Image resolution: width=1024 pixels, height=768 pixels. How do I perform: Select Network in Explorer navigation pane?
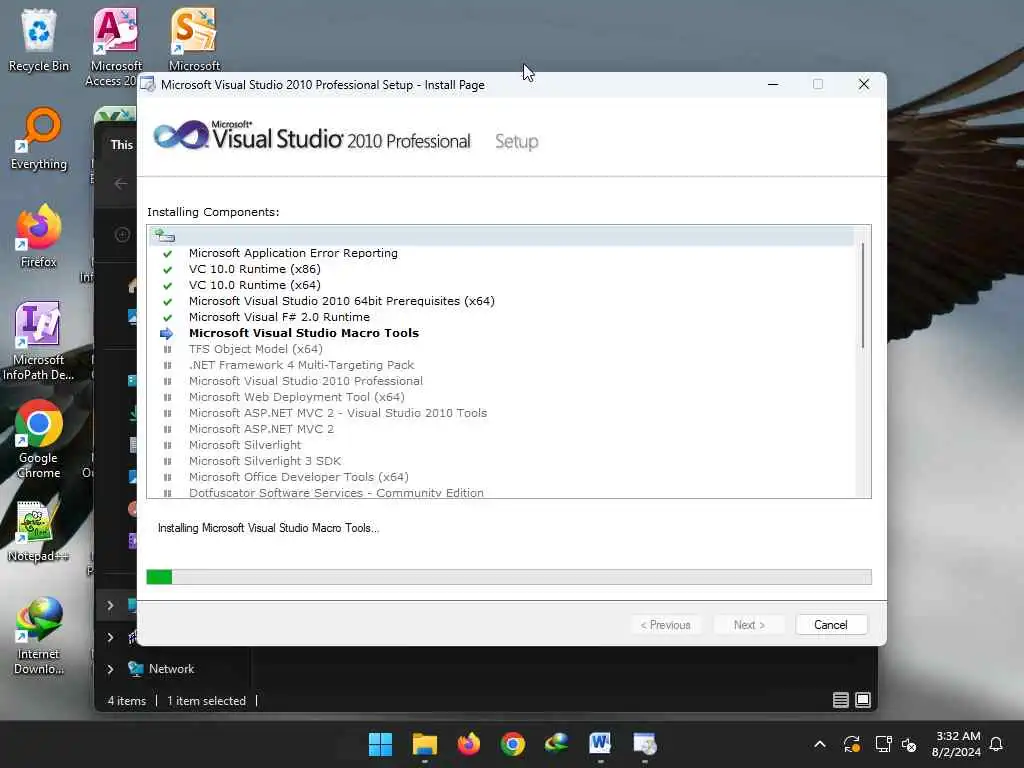pyautogui.click(x=171, y=669)
